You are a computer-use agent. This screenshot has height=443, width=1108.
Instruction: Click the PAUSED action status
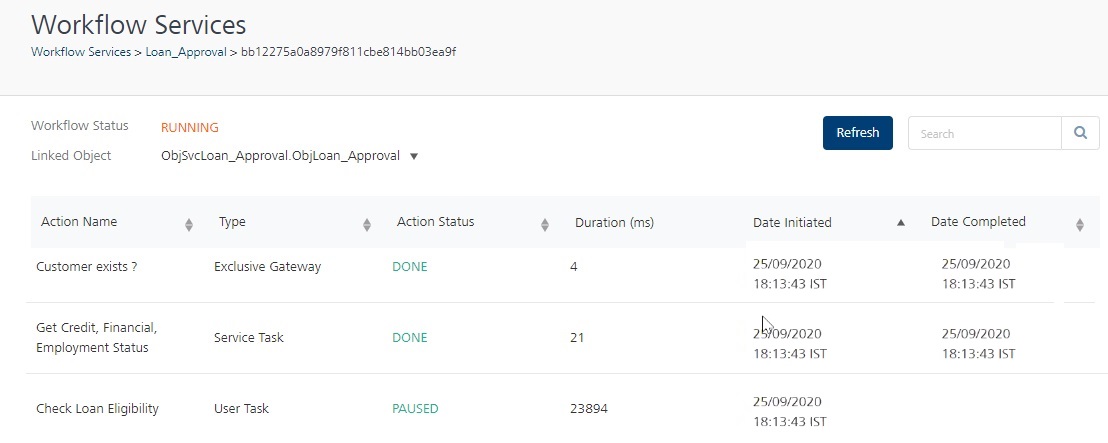point(415,408)
